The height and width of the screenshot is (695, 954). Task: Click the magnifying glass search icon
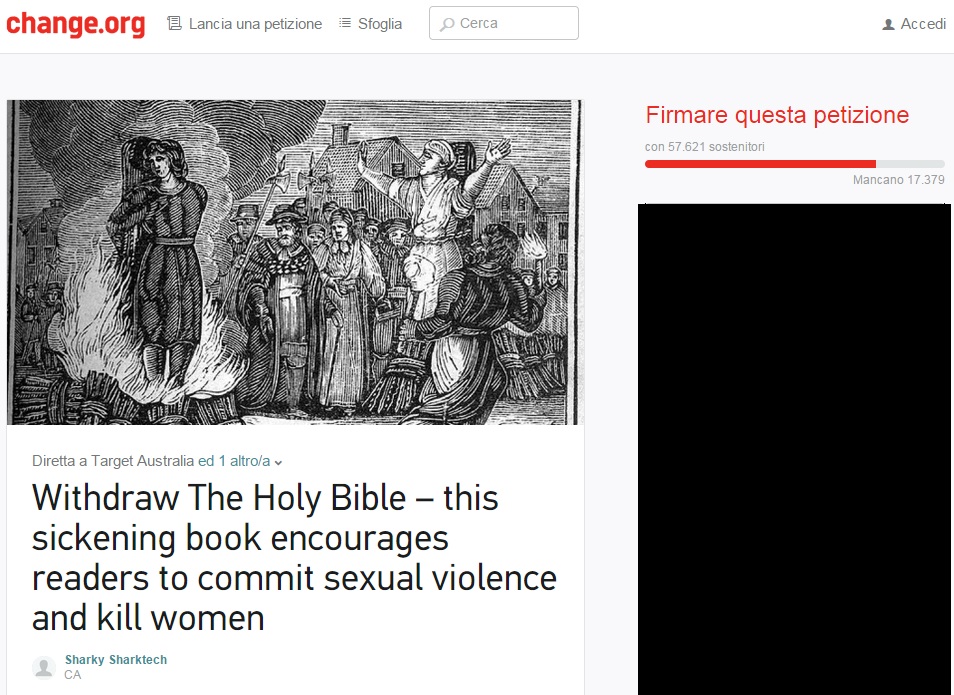click(447, 24)
